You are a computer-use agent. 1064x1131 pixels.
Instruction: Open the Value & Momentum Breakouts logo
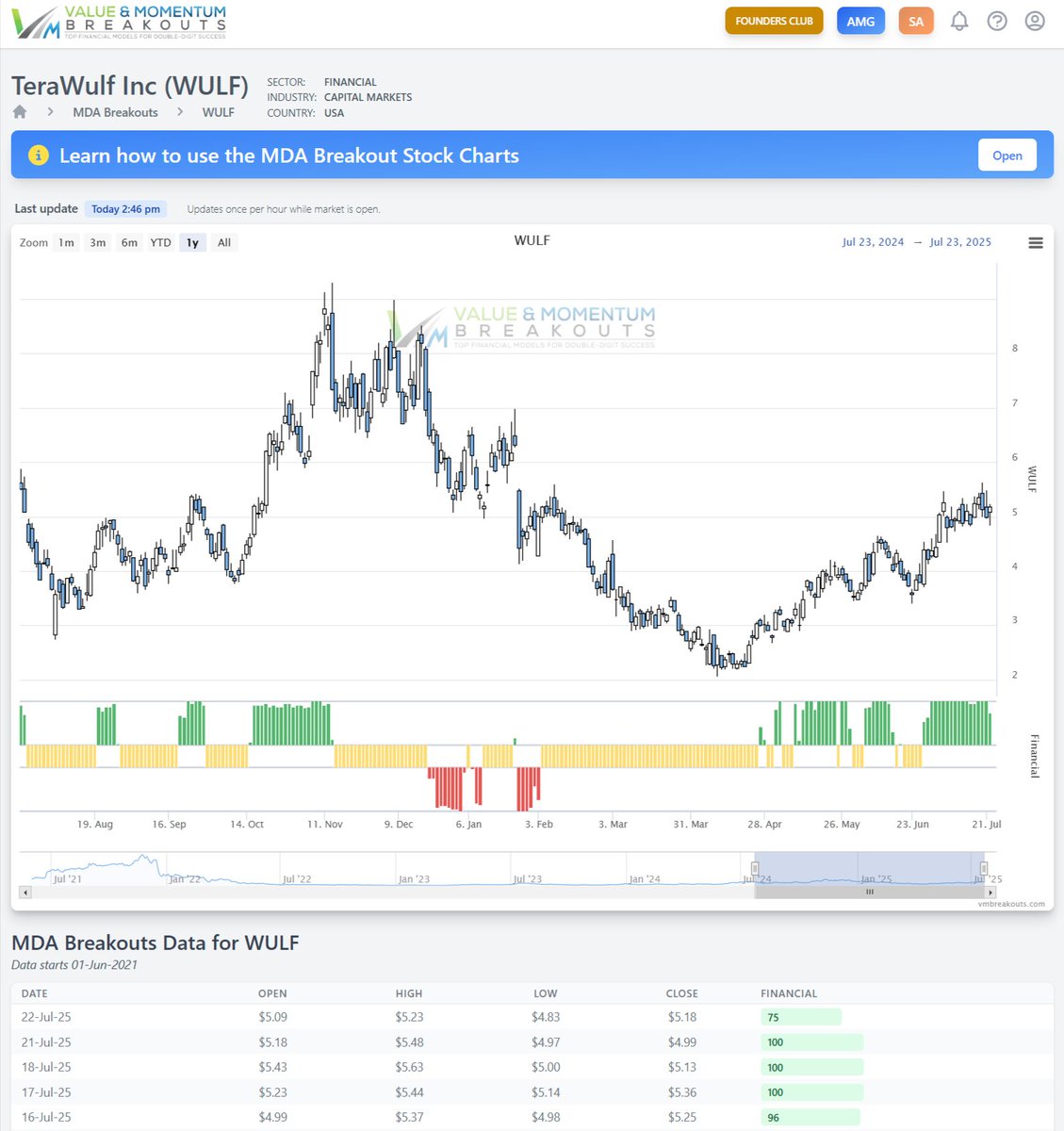(120, 23)
